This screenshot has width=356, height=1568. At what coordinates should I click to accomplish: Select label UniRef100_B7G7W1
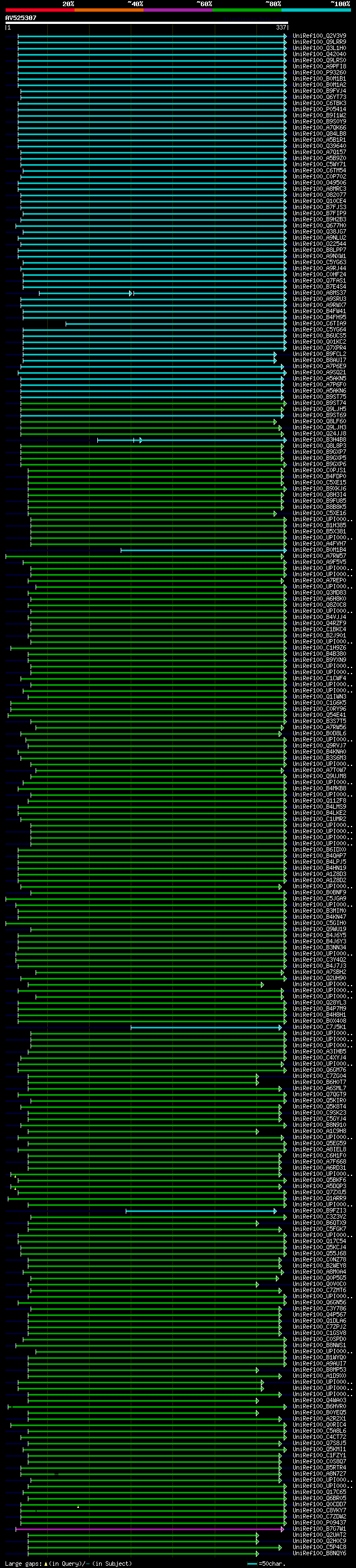point(319,1529)
